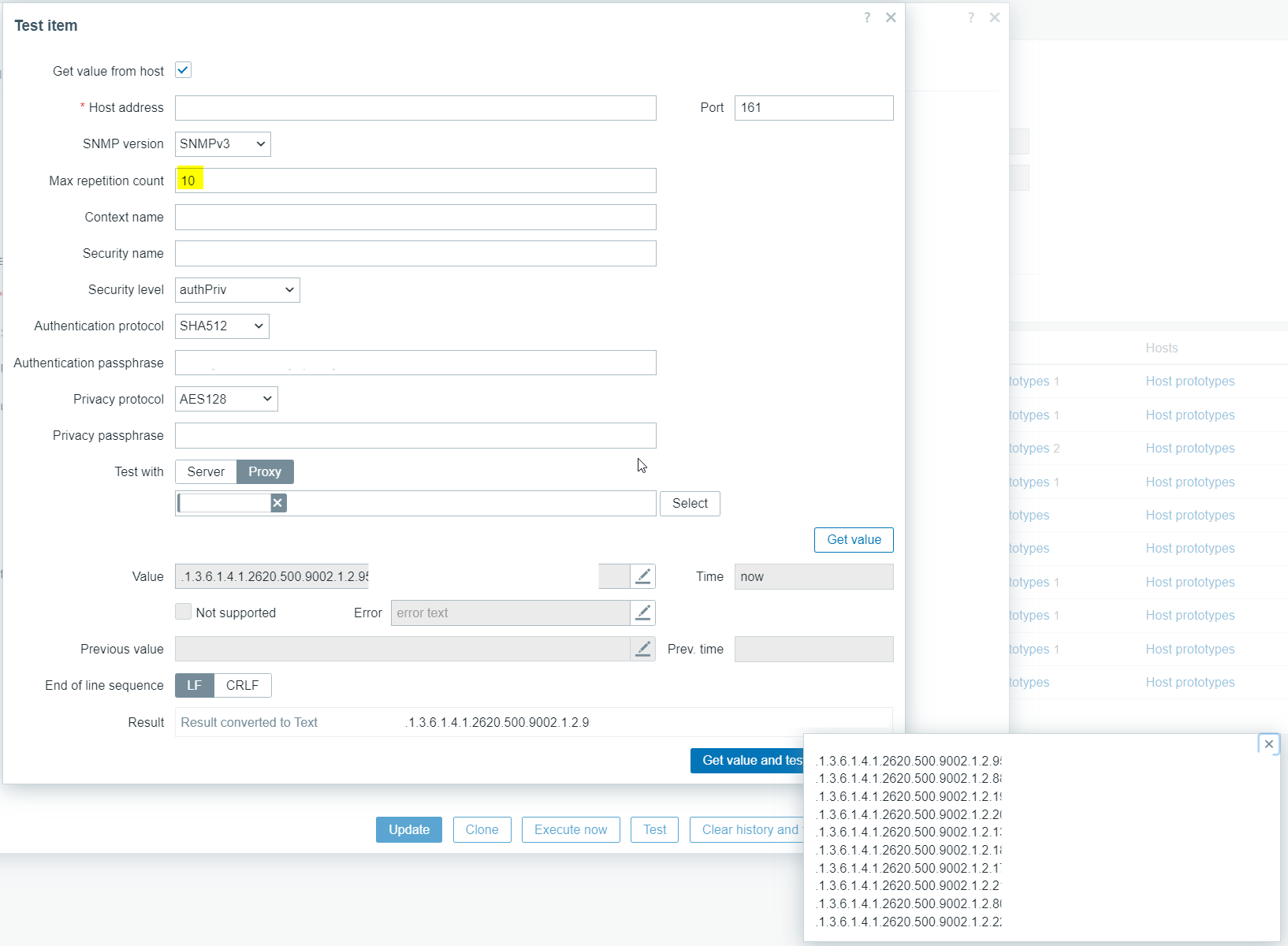Close the Test item dialog
The image size is (1288, 946).
[891, 17]
